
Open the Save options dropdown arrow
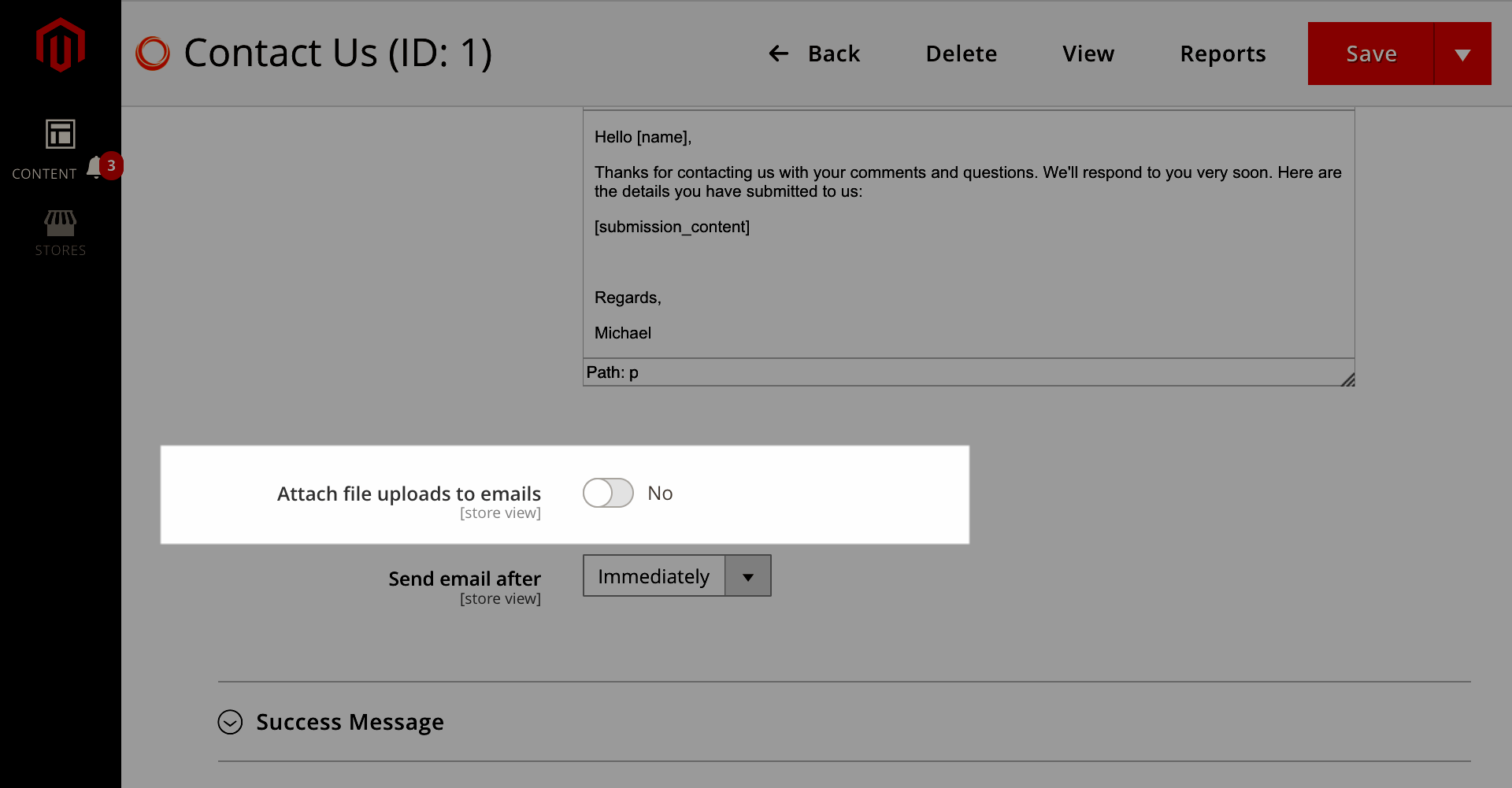1462,54
